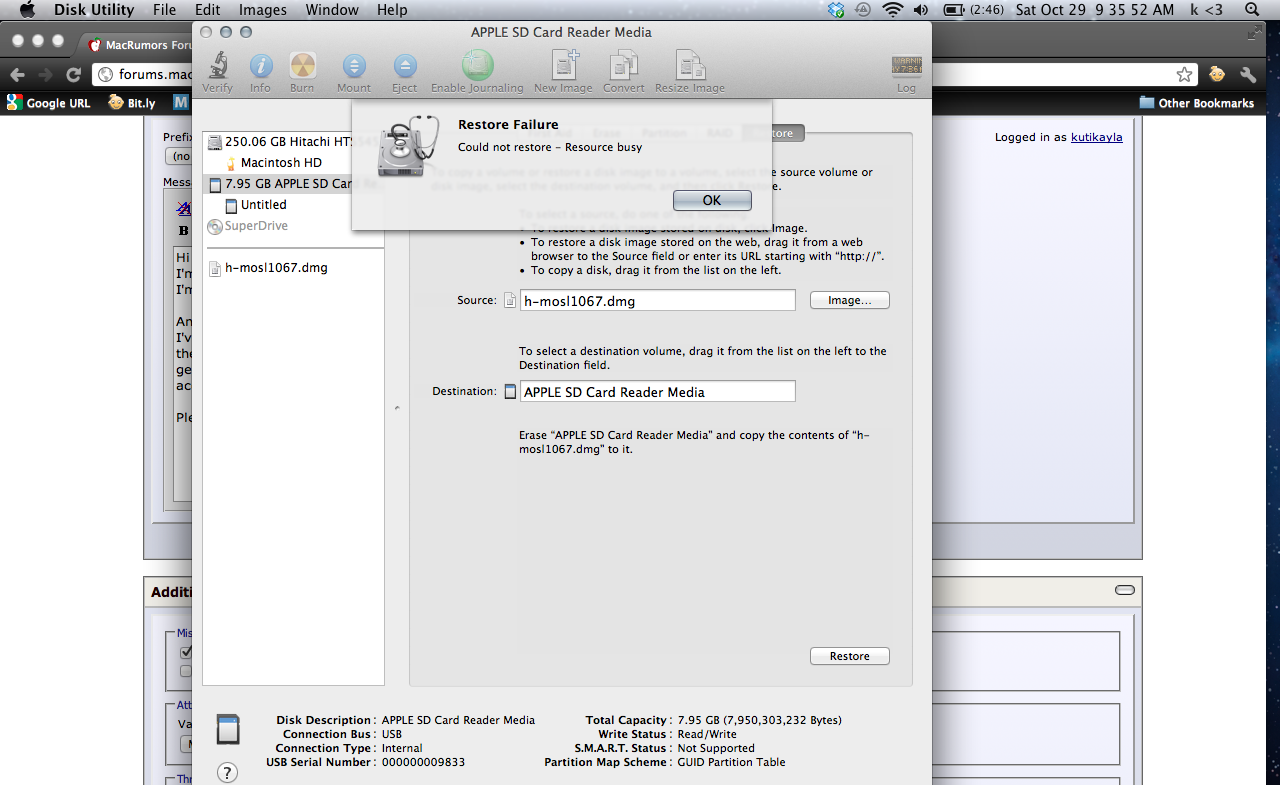Screen dimensions: 1280x785
Task: Open the Edit menu
Action: click(208, 10)
